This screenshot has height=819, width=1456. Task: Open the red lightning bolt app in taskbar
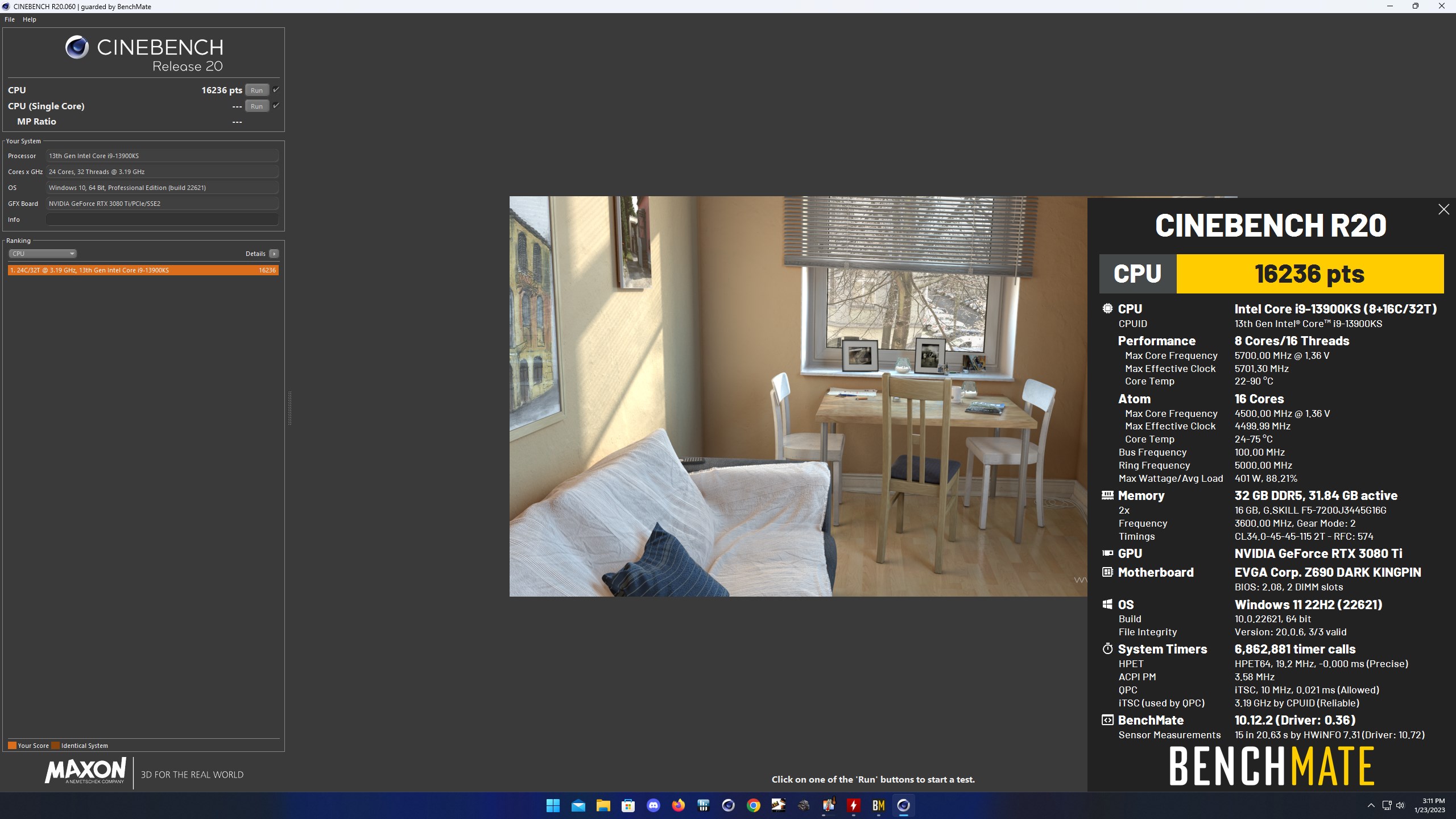click(x=854, y=805)
